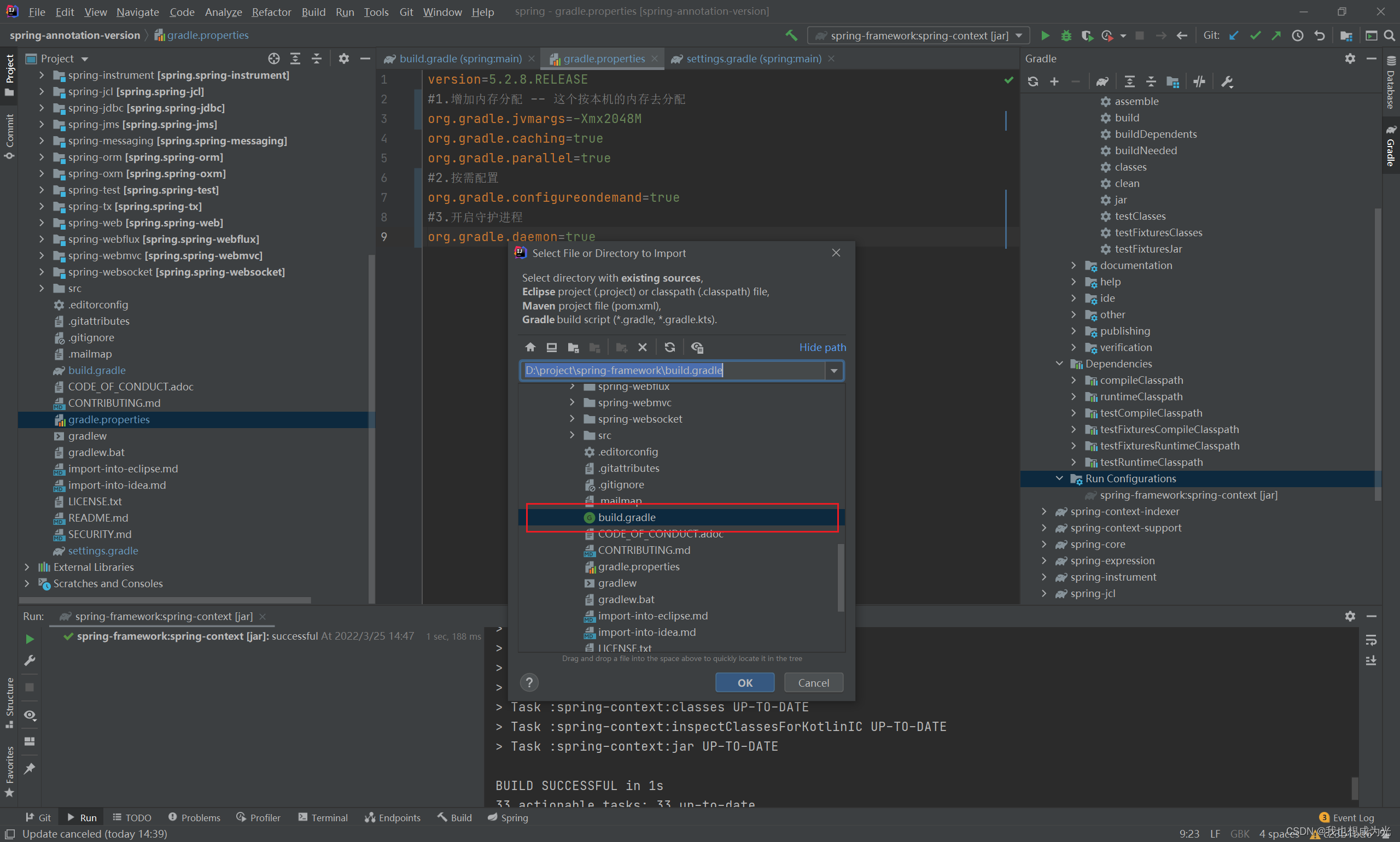Expand the spring-webmvc folder in dialog
Screen dimensions: 1400x842
pos(572,402)
